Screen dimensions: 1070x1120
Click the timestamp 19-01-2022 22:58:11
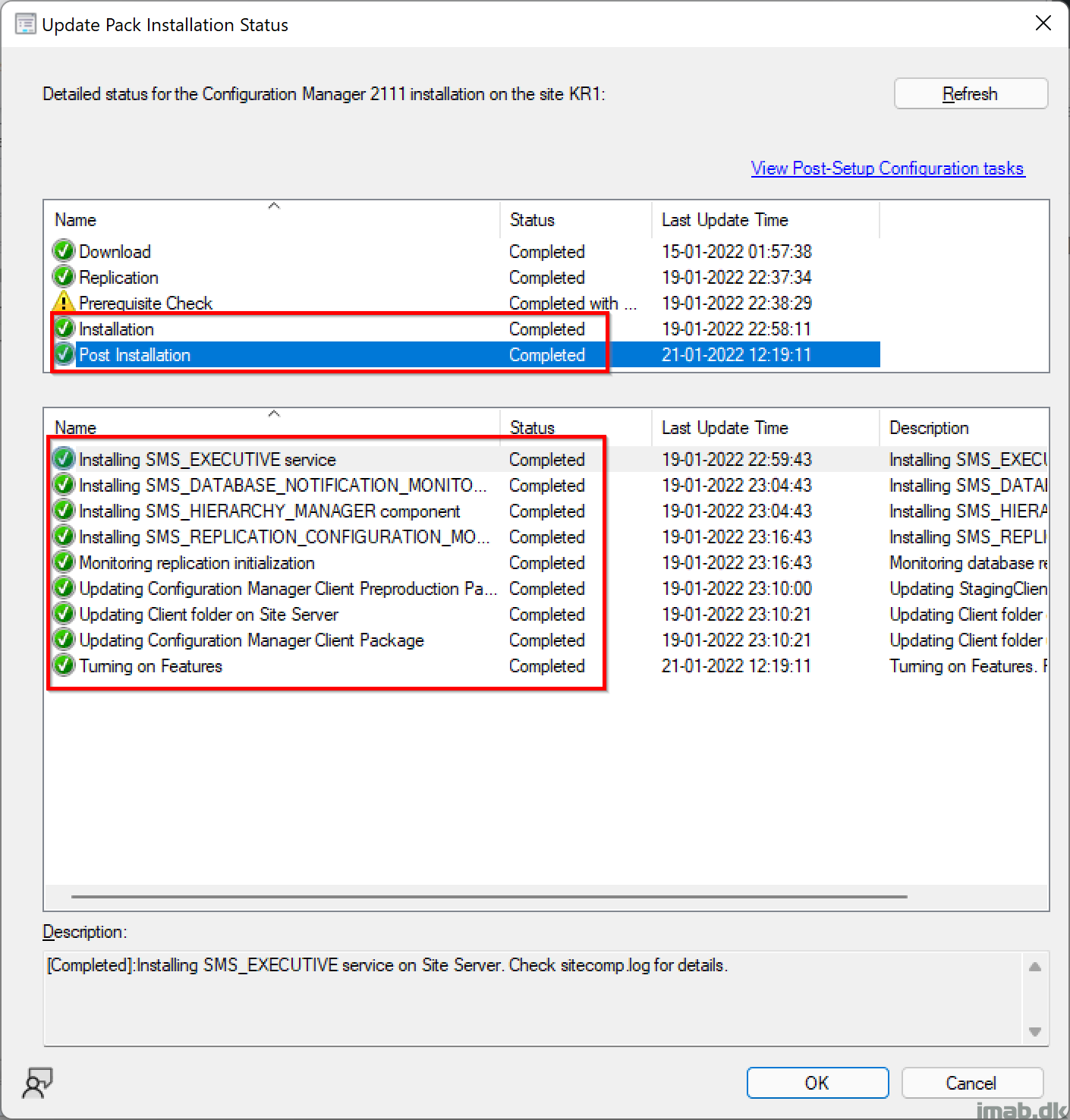[x=736, y=329]
